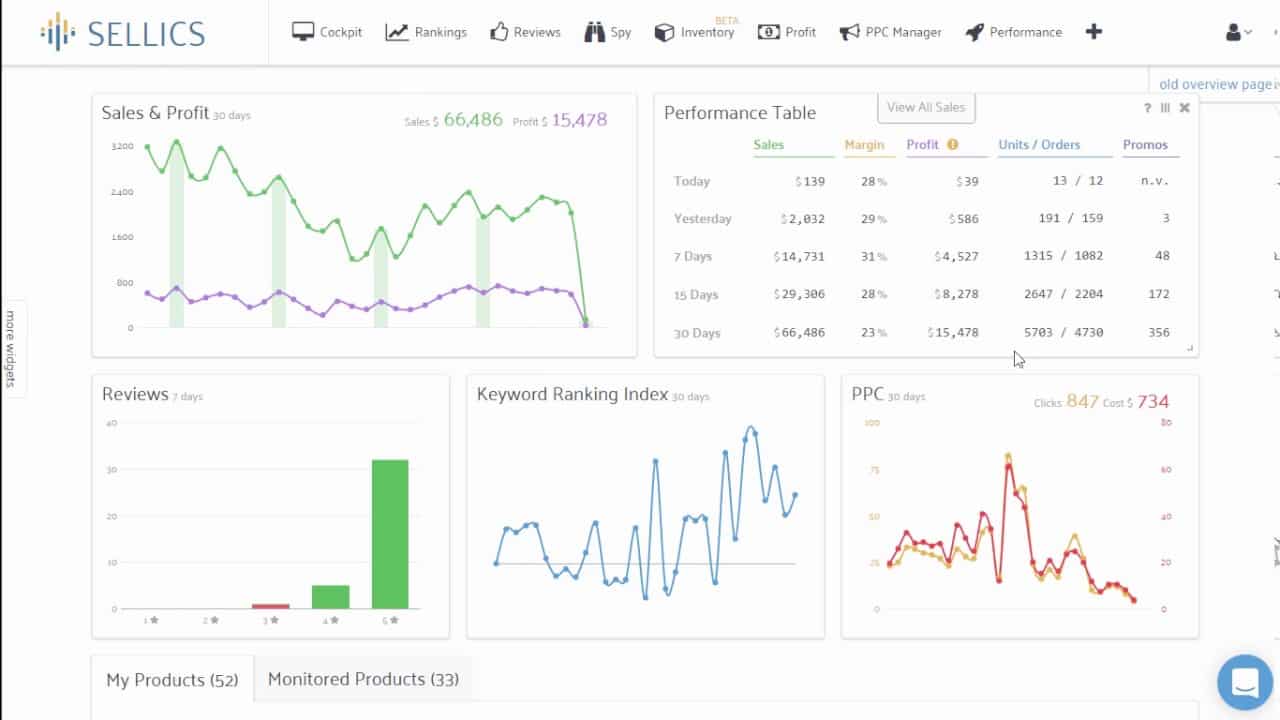This screenshot has height=720, width=1280.
Task: Switch to the Monitored Products tab
Action: pyautogui.click(x=363, y=679)
